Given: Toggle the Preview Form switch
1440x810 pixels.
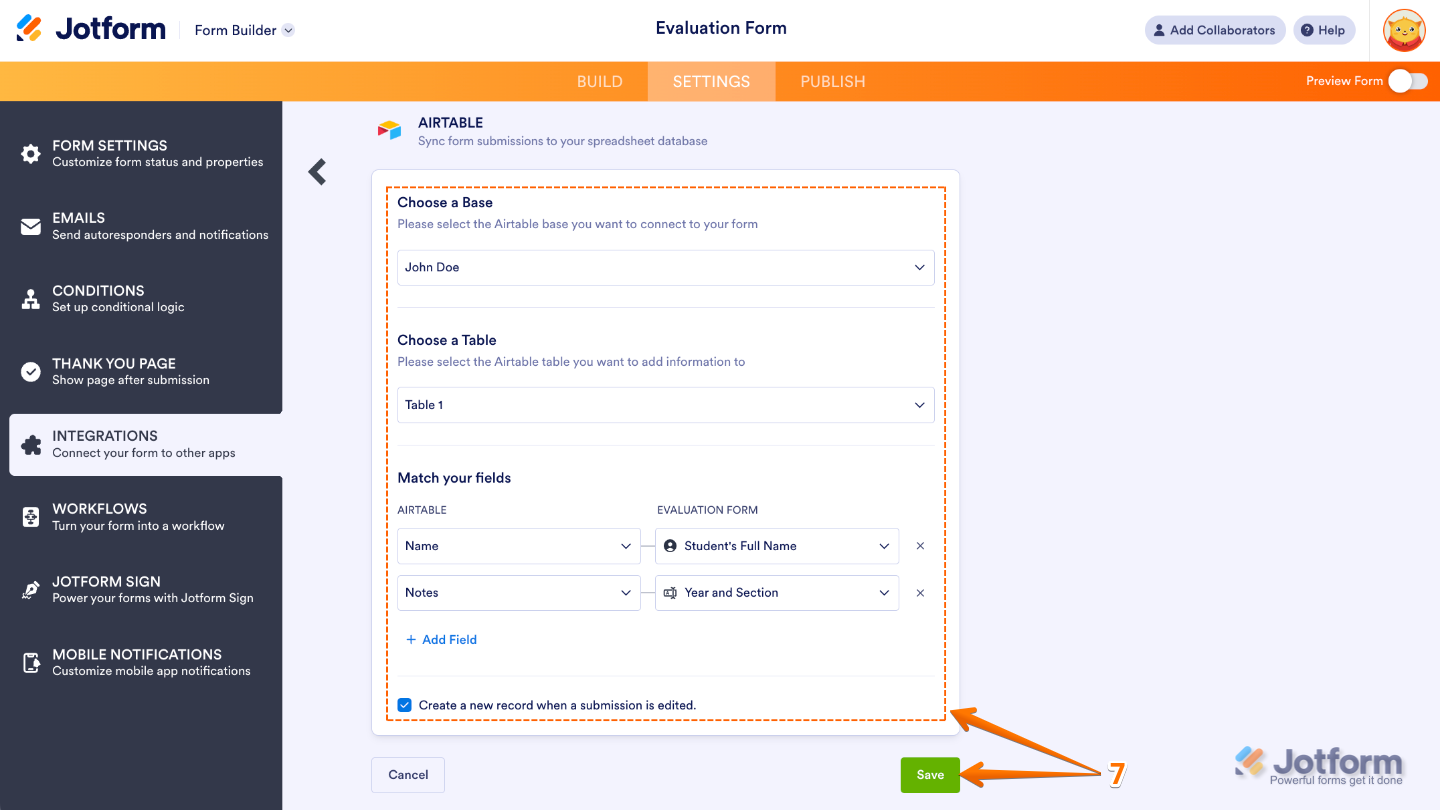Looking at the screenshot, I should pos(1408,81).
